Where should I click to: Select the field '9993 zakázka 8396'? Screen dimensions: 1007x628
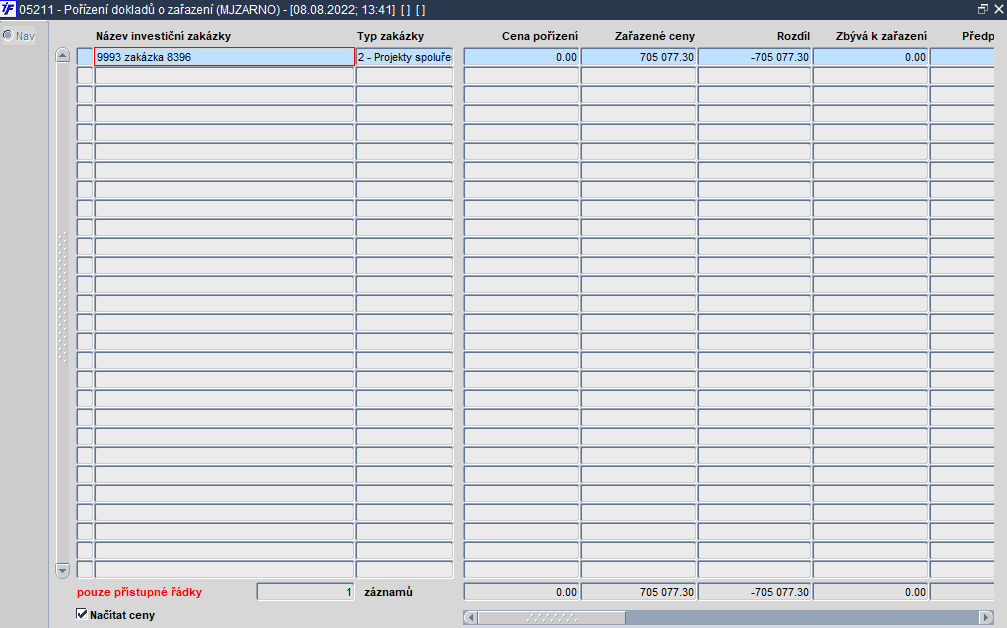coord(224,57)
